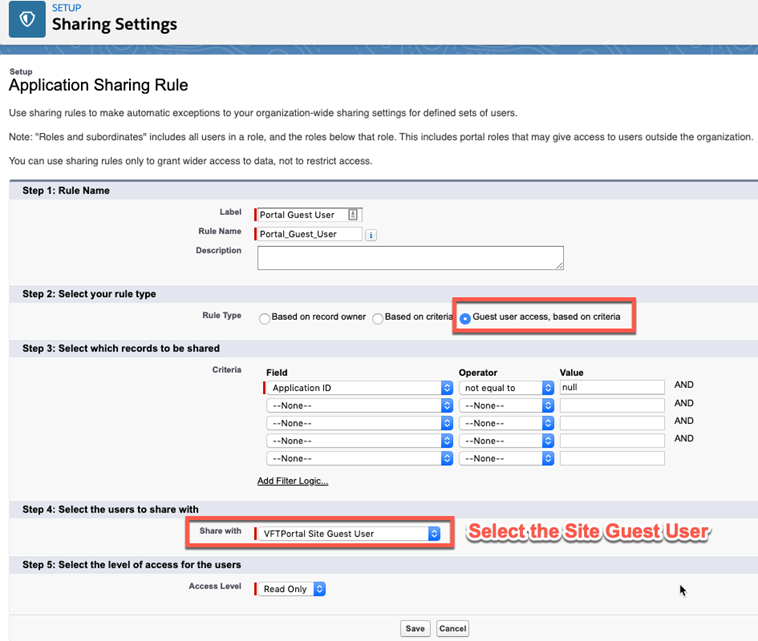
Task: Select the 'Based on record owner' rule type
Action: [265, 318]
